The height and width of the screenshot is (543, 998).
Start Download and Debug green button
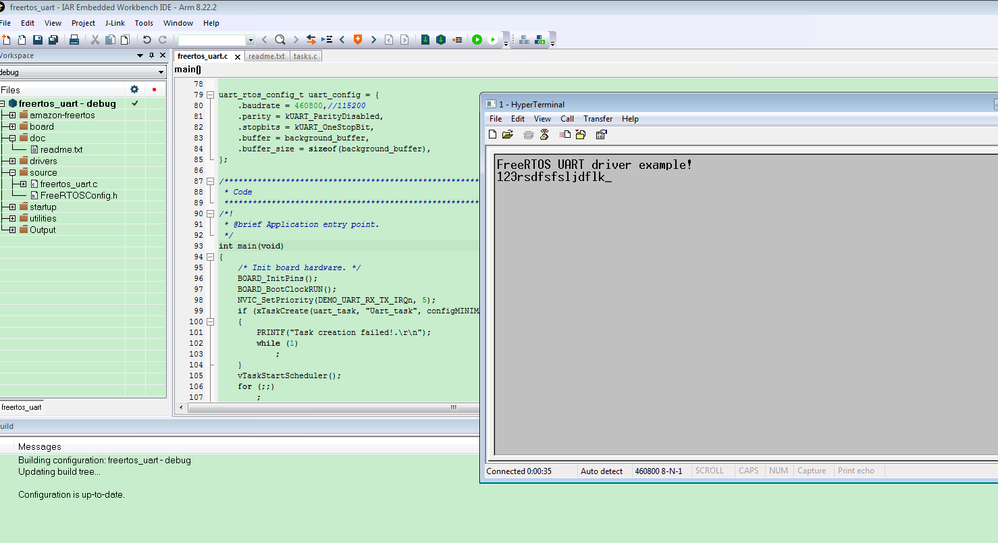[477, 39]
